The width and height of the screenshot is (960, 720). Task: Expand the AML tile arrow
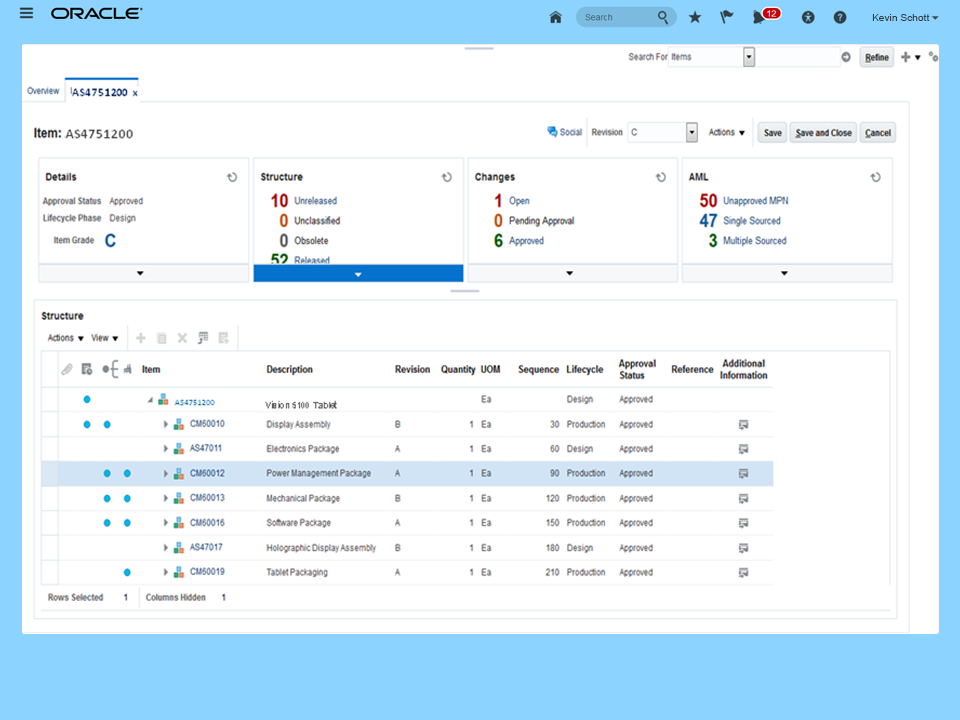coord(784,273)
